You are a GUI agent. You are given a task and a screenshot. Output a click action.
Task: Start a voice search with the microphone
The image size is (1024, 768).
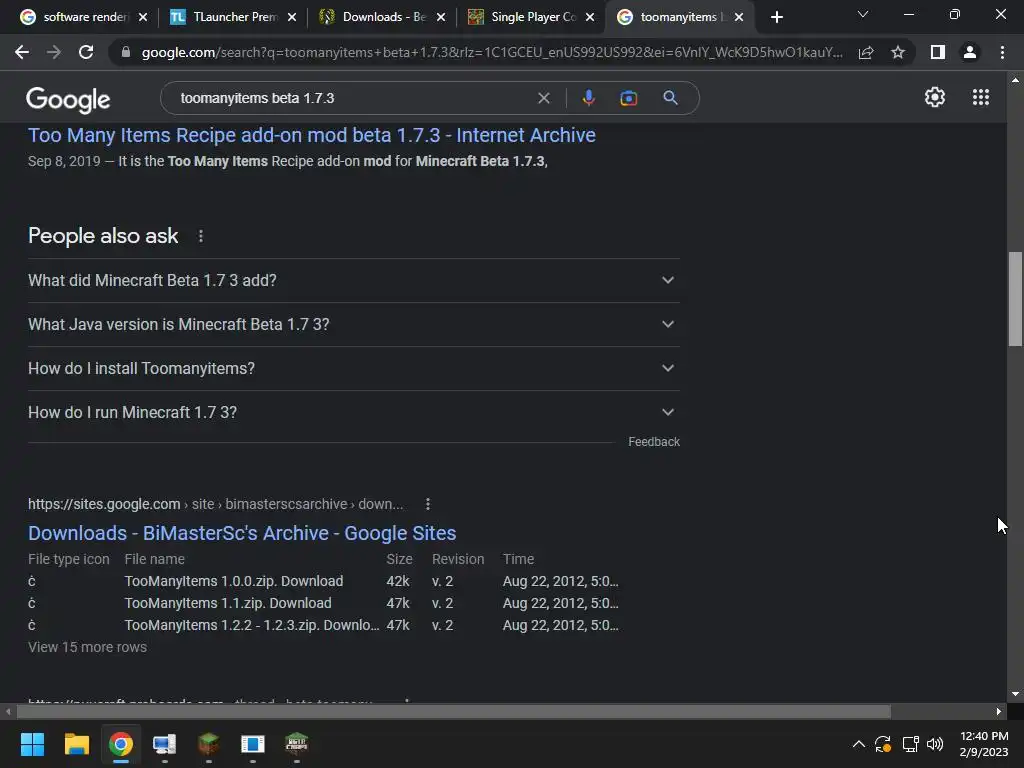[588, 98]
